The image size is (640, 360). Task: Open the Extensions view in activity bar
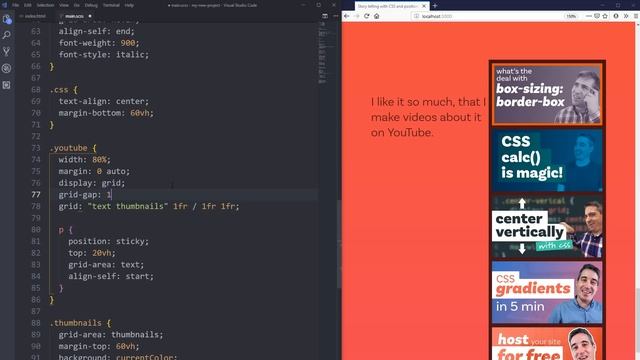(x=7, y=85)
